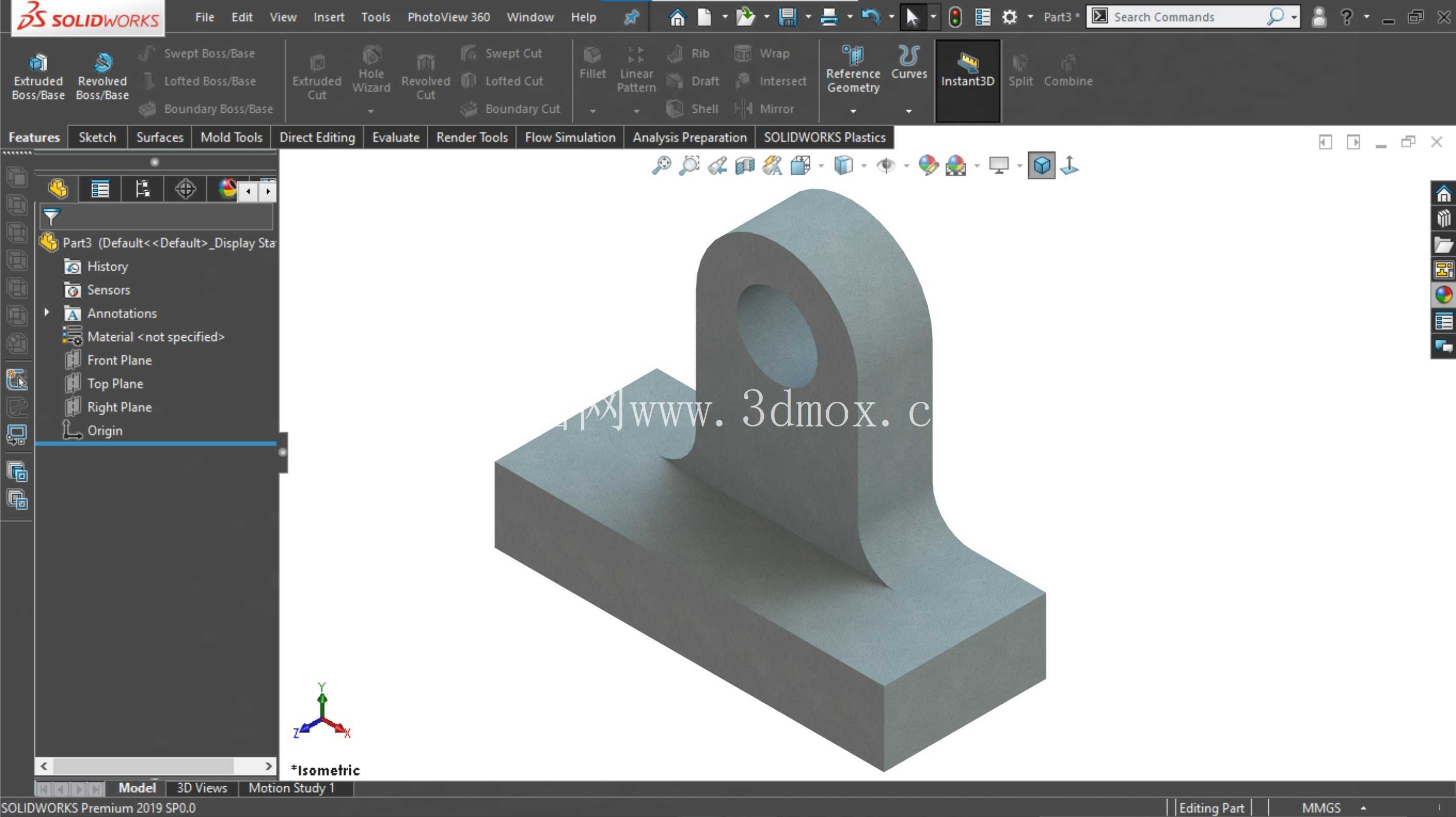This screenshot has width=1456, height=817.
Task: Click in the tree filter field
Action: [156, 217]
